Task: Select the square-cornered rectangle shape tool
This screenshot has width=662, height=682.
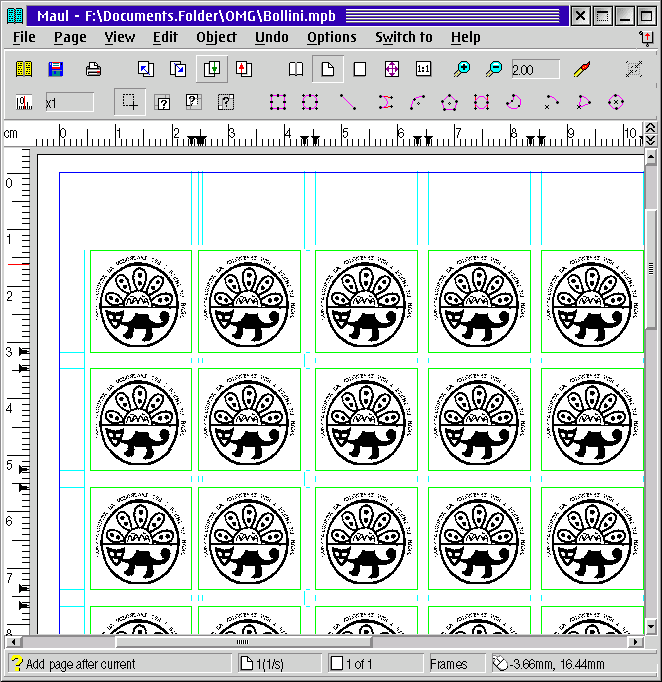Action: coord(278,102)
